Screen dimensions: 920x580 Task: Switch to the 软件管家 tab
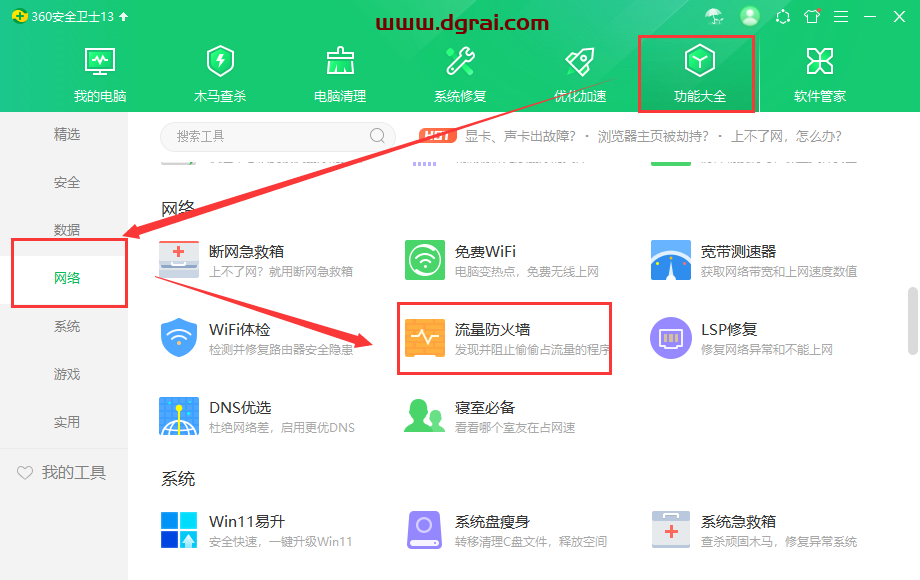point(818,70)
